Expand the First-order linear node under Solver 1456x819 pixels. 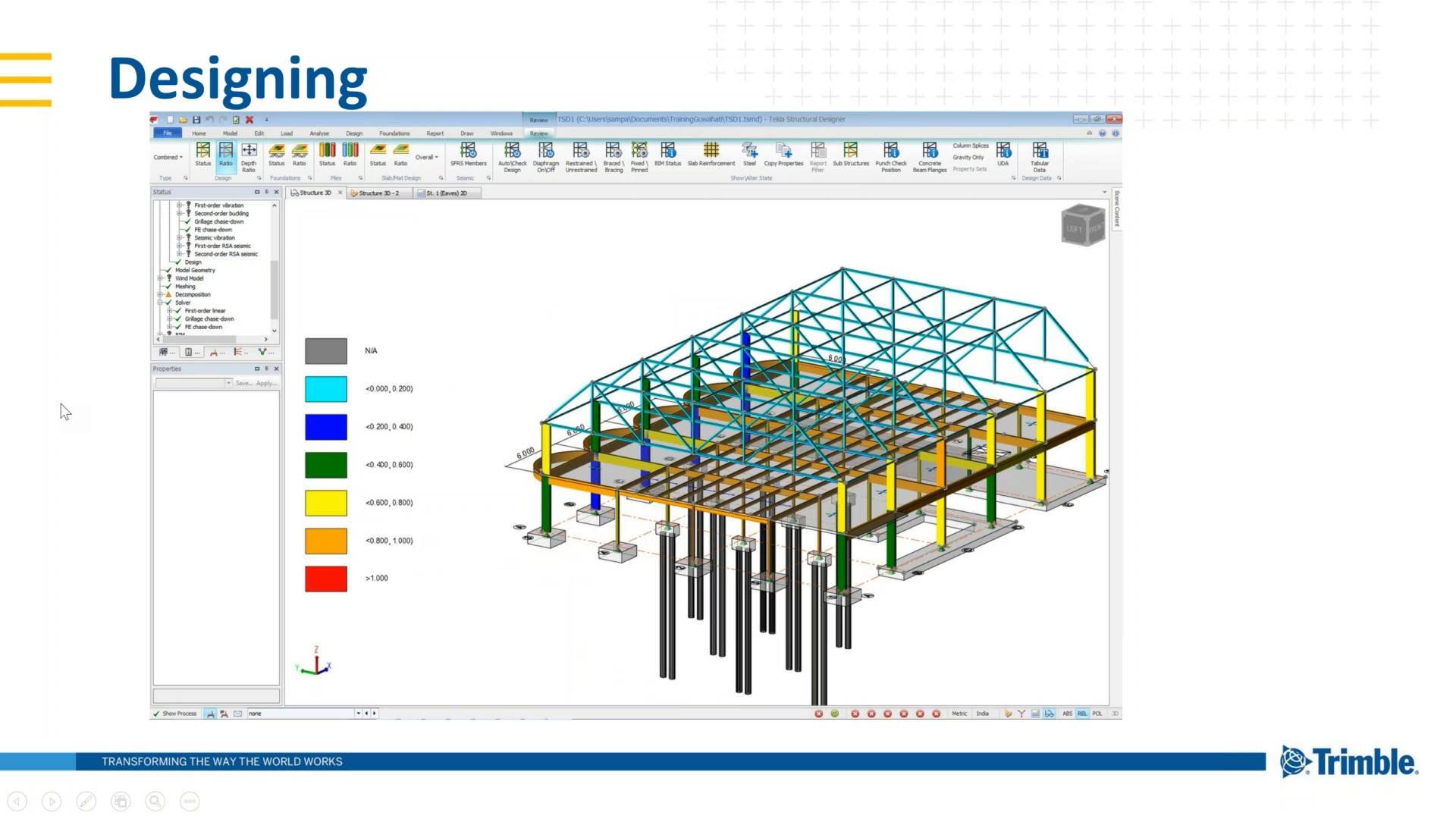coord(170,311)
